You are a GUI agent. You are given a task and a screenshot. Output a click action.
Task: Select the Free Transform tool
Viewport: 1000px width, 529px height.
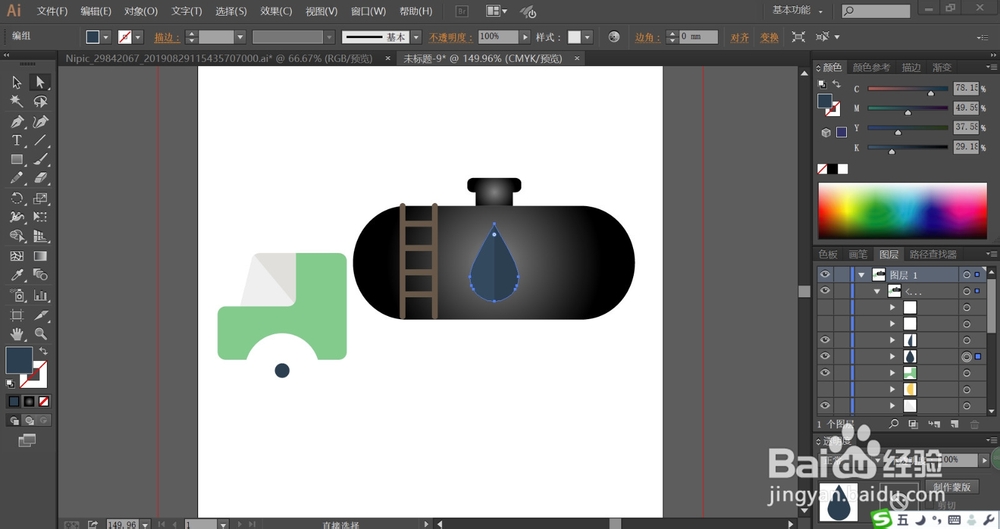pyautogui.click(x=40, y=217)
